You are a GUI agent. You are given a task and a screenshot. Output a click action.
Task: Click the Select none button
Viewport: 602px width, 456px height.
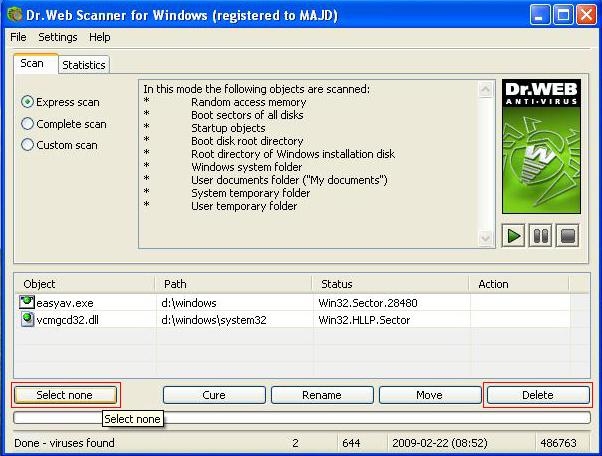[x=65, y=395]
